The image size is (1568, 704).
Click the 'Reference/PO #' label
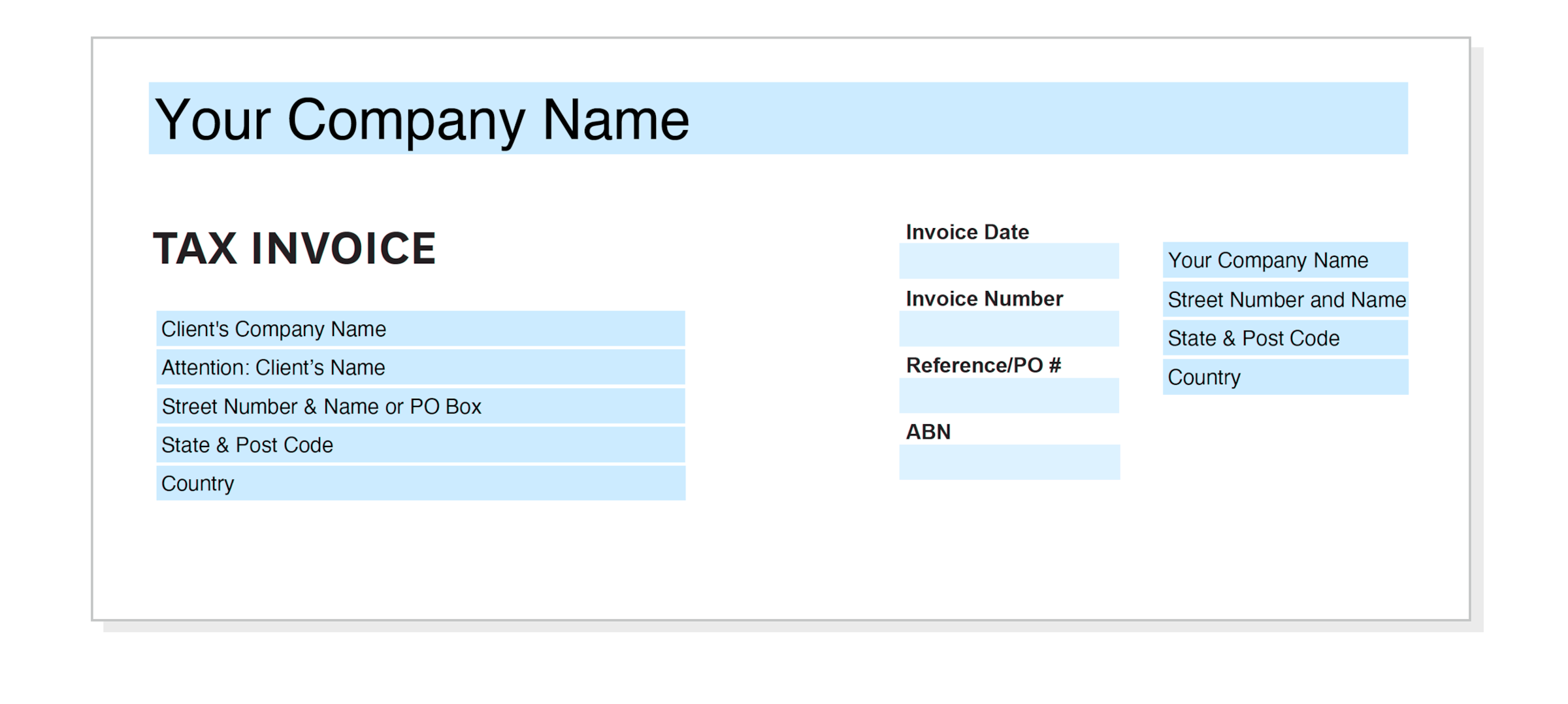(983, 365)
